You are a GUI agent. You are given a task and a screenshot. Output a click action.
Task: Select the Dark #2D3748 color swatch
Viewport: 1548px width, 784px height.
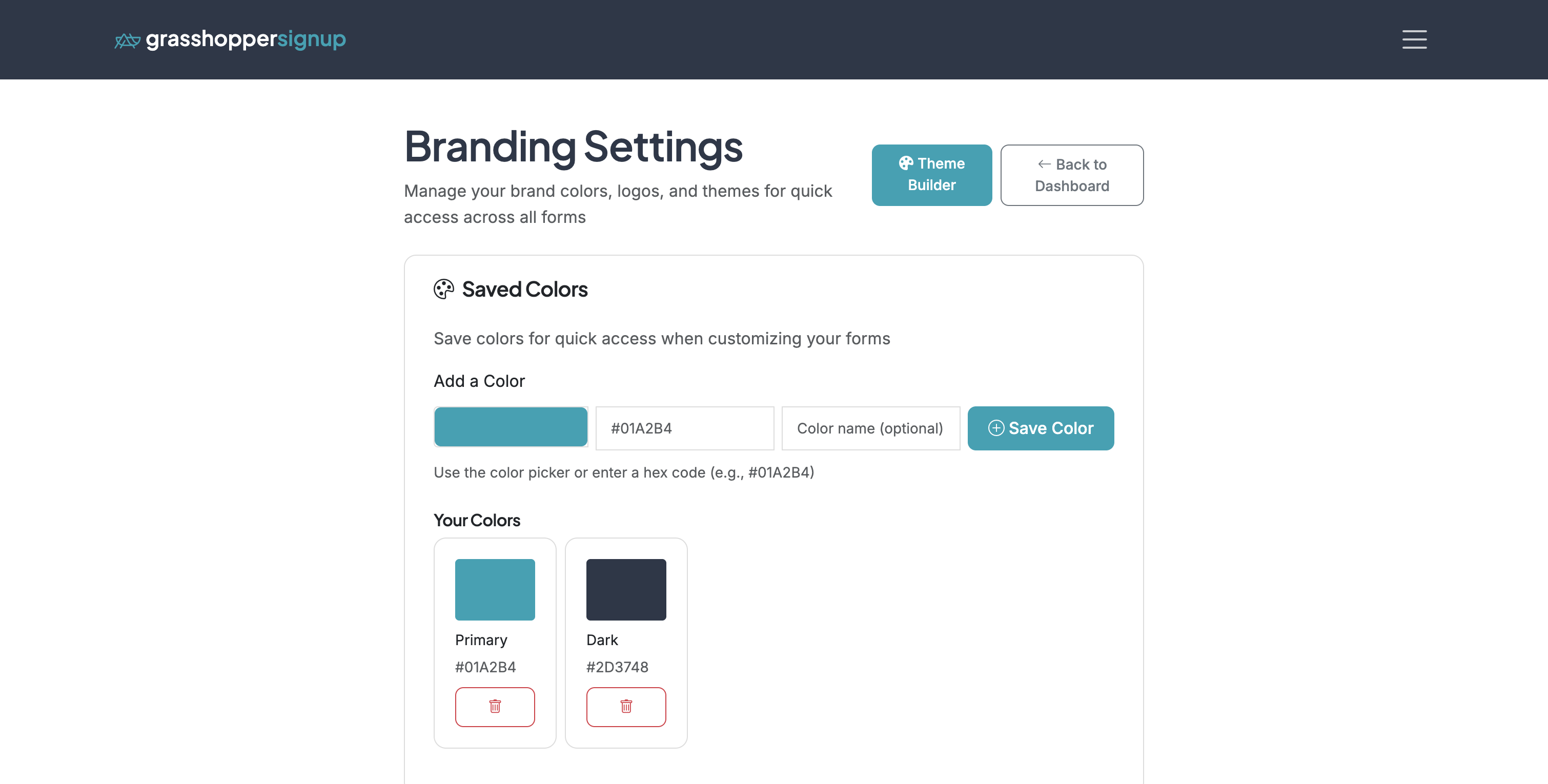click(625, 589)
